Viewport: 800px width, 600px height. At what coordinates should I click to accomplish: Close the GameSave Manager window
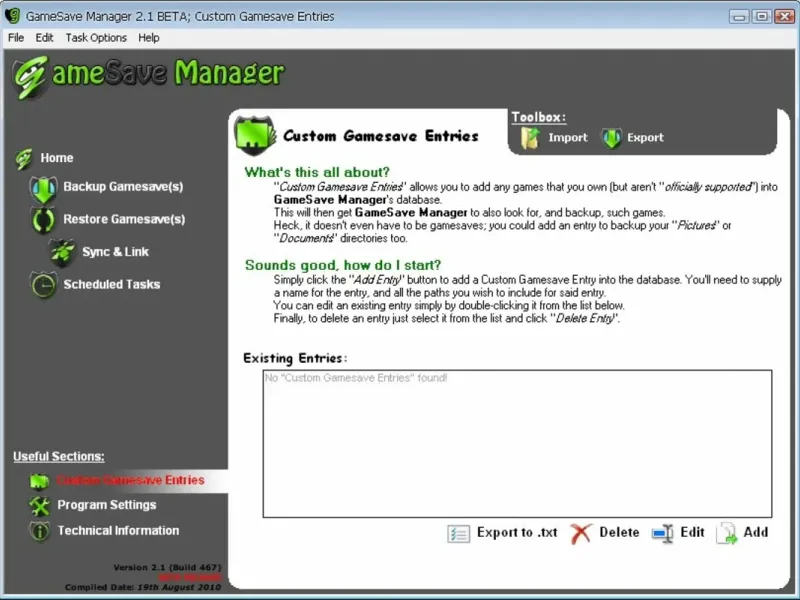tap(785, 16)
